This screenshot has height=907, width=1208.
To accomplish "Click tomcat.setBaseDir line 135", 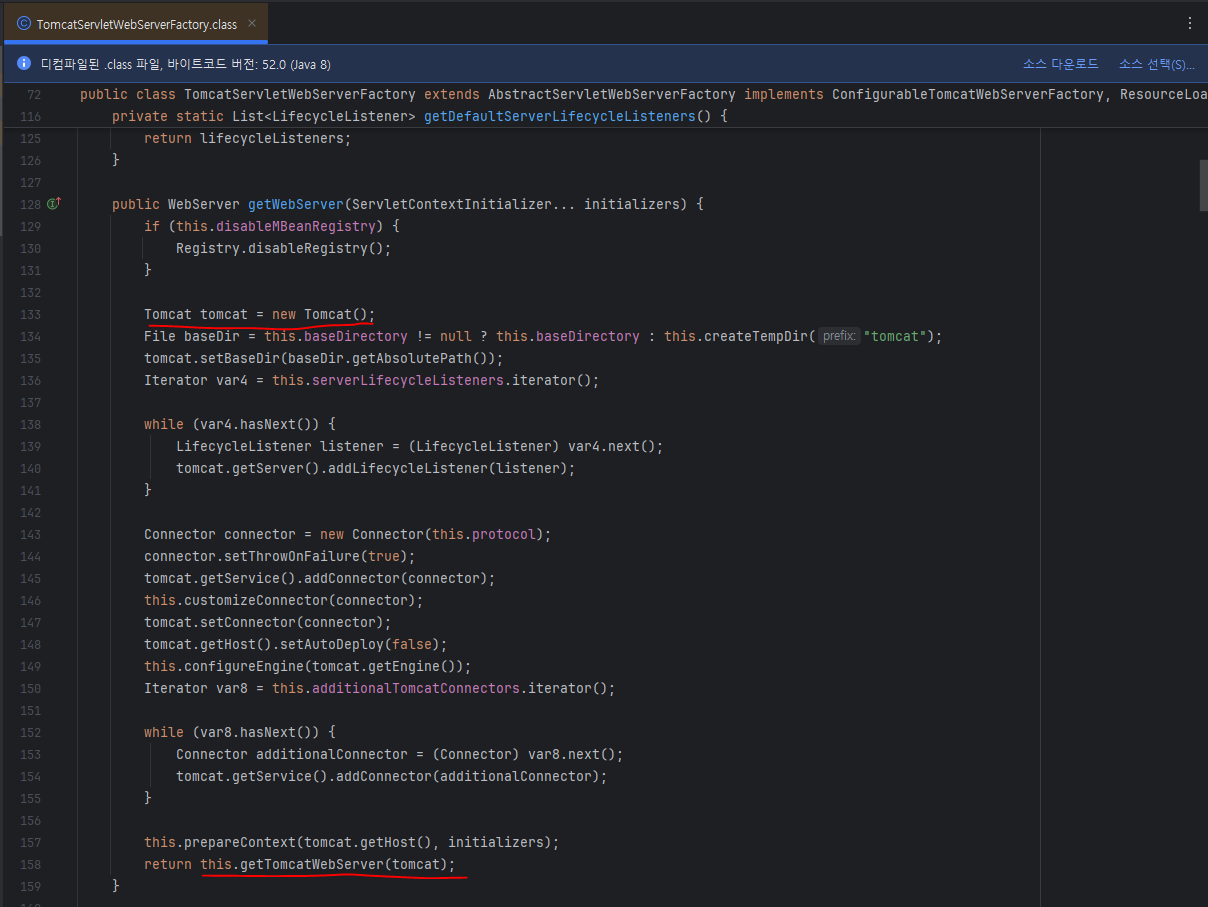I will [324, 358].
